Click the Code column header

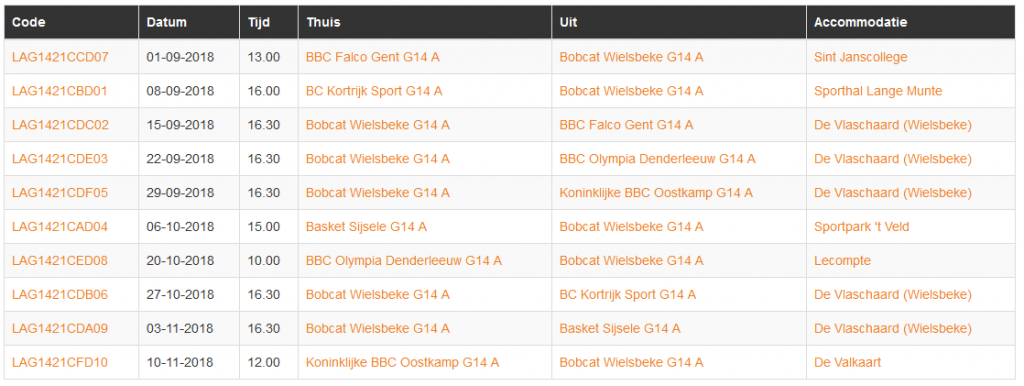click(28, 22)
